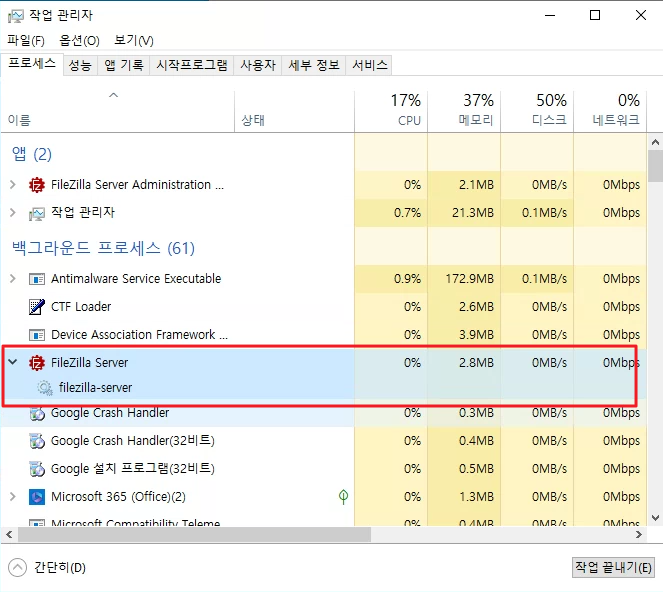Image resolution: width=663 pixels, height=592 pixels.
Task: Click the Task Manager (작업 관리자) process icon
Action: (37, 213)
